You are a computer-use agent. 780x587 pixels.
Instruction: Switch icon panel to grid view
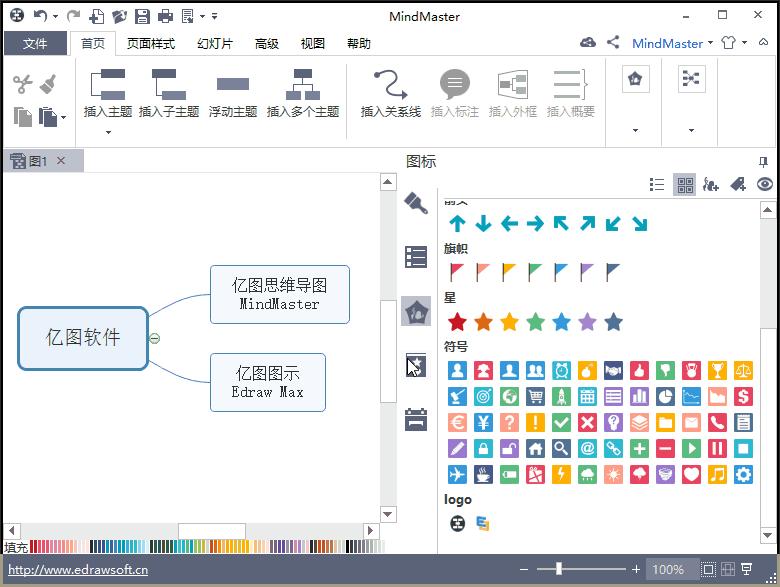(x=685, y=185)
